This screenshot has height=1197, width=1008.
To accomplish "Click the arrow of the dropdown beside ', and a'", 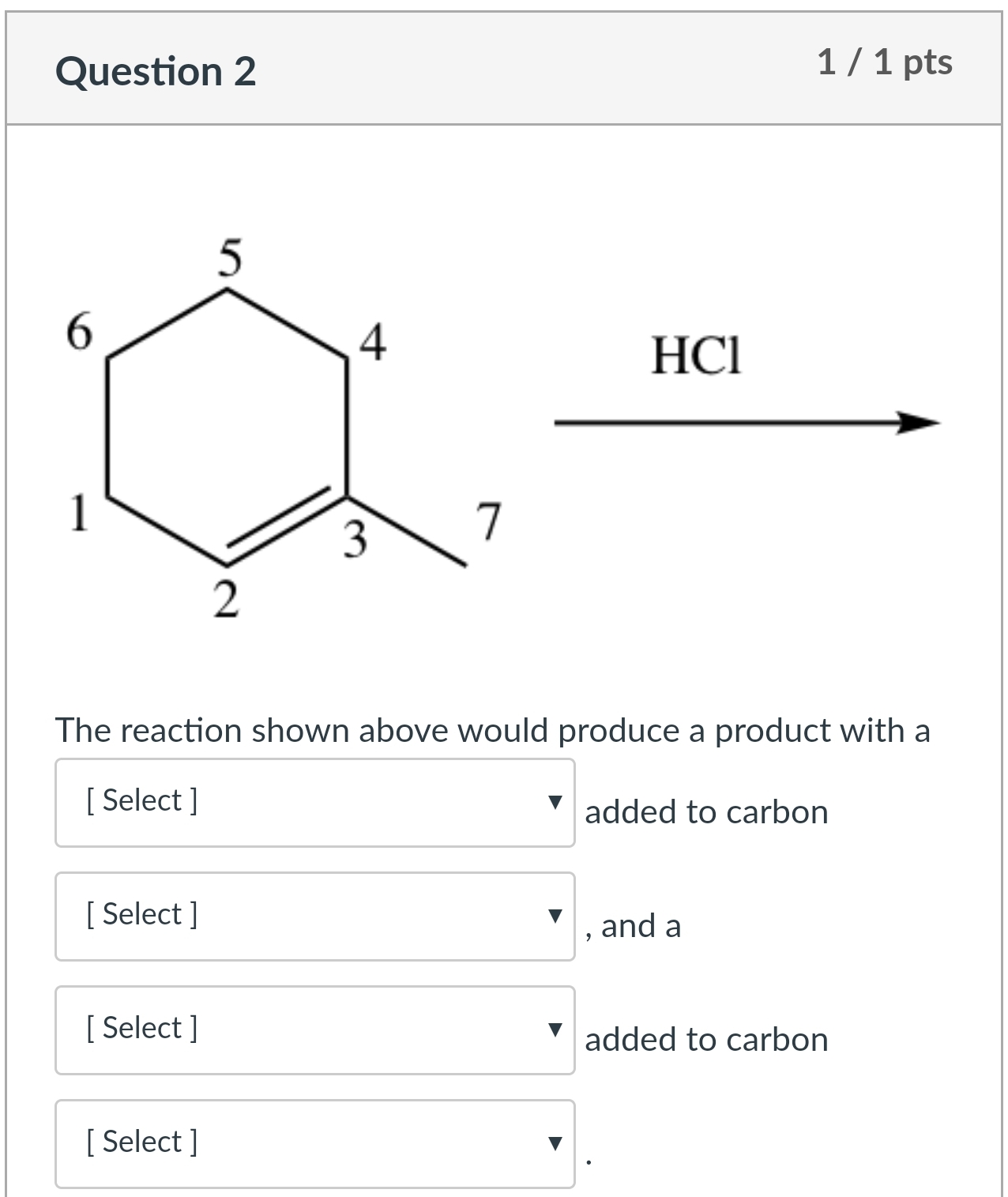I will pyautogui.click(x=555, y=916).
